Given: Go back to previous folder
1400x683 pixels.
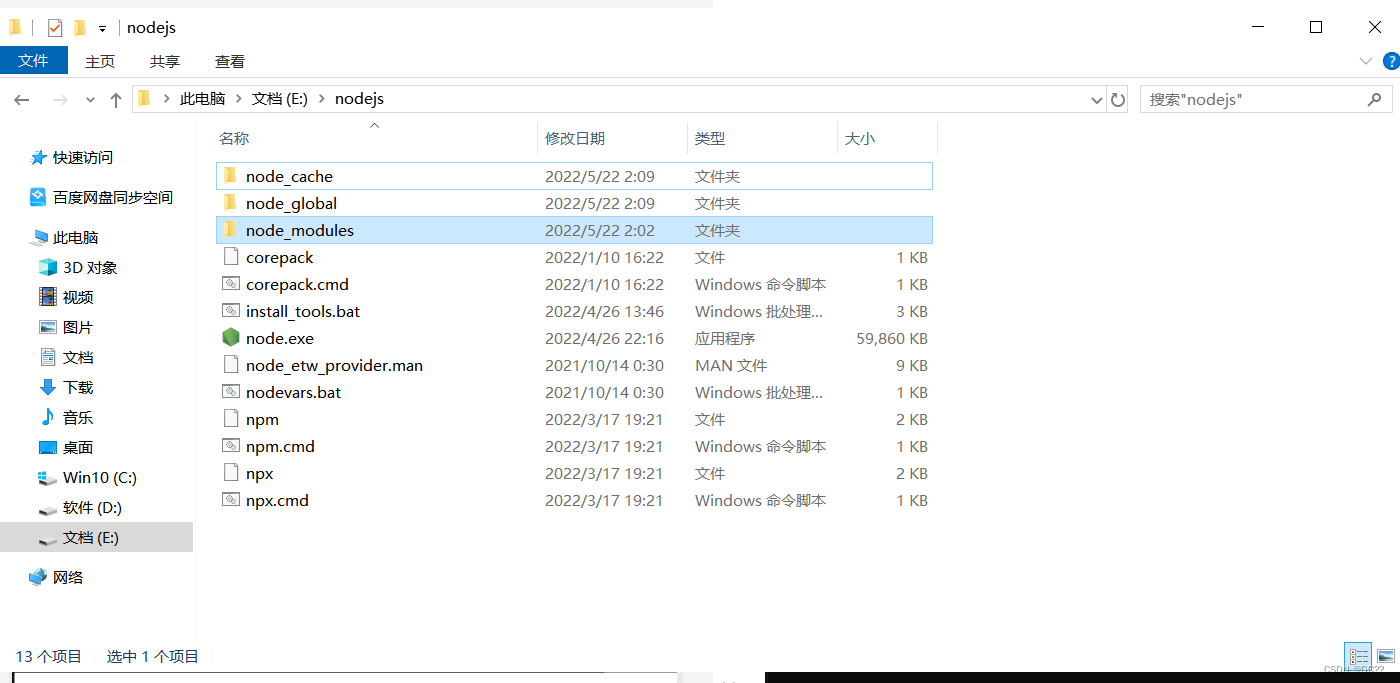Looking at the screenshot, I should pos(22,99).
